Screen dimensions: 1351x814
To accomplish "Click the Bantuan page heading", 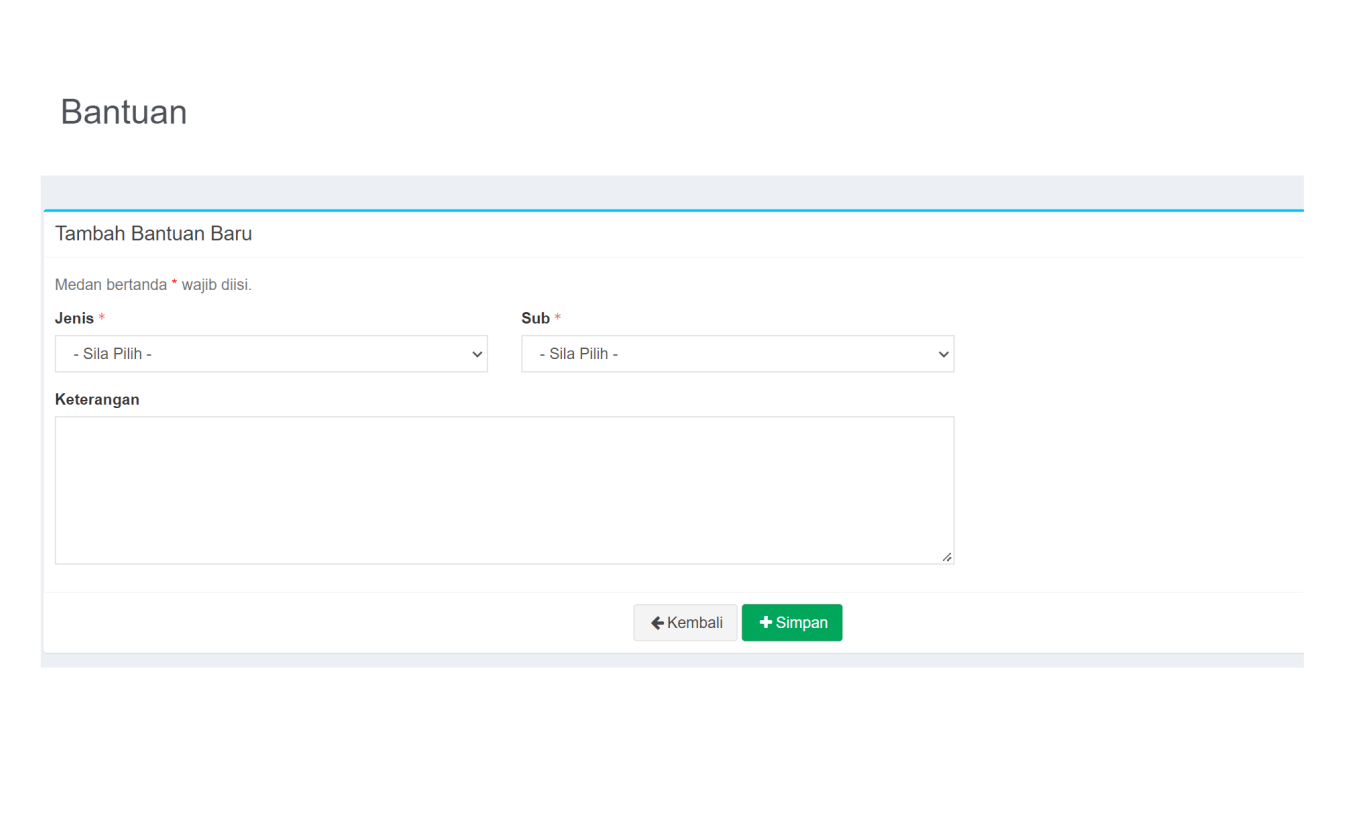I will tap(123, 112).
